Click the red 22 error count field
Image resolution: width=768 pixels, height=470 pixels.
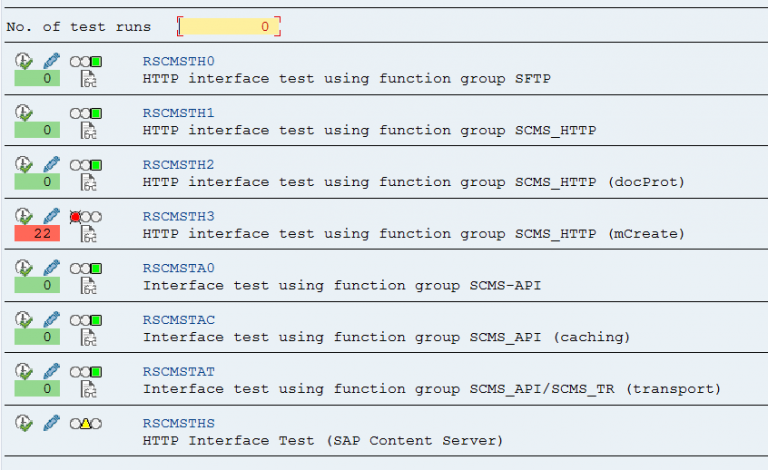point(37,234)
